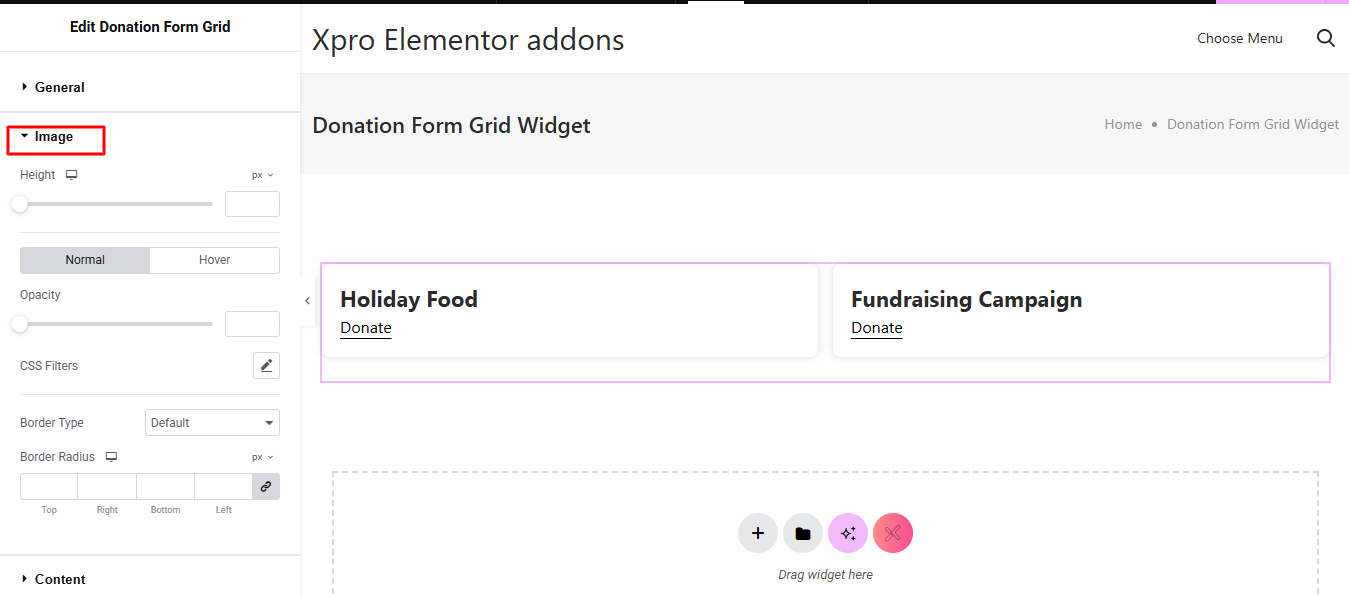Click the Home breadcrumb link

1123,125
